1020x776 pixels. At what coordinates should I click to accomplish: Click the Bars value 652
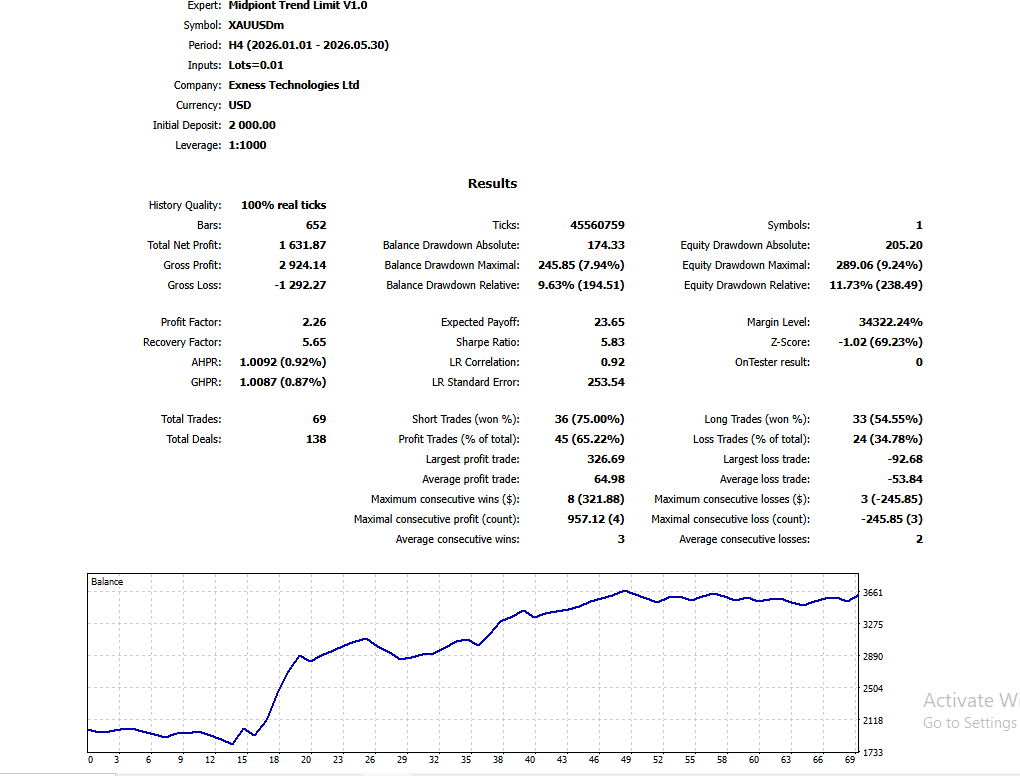pyautogui.click(x=316, y=225)
